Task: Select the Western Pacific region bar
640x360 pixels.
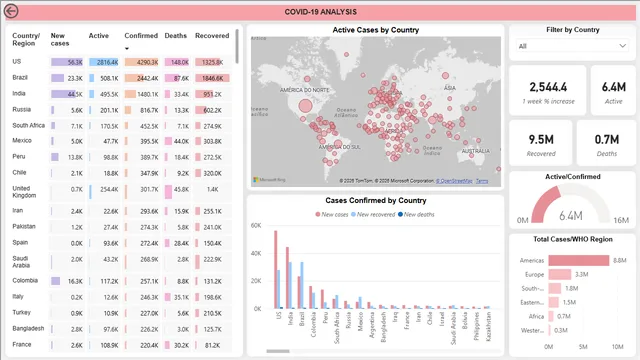Action: click(x=549, y=330)
